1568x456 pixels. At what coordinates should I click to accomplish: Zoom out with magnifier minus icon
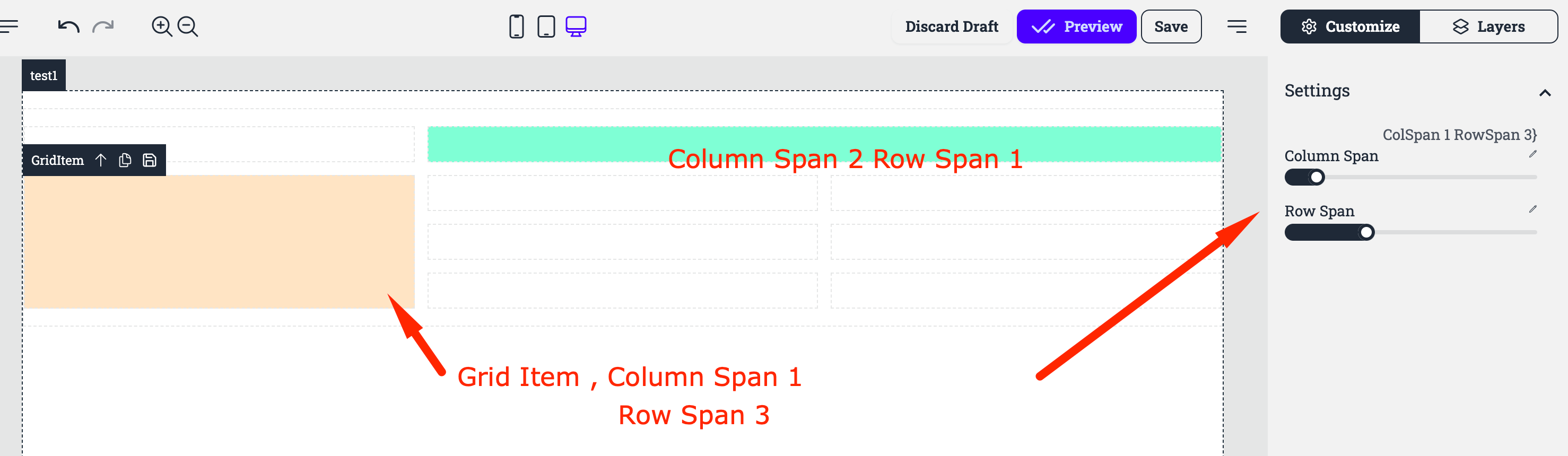click(x=187, y=27)
